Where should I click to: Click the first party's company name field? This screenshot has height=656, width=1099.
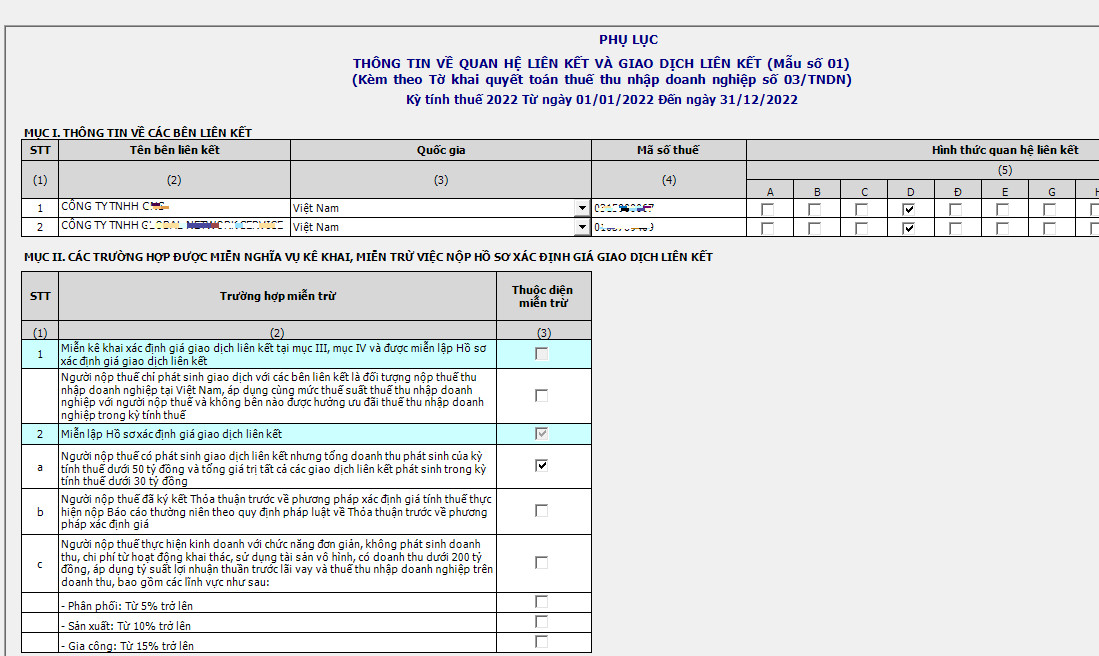[174, 208]
